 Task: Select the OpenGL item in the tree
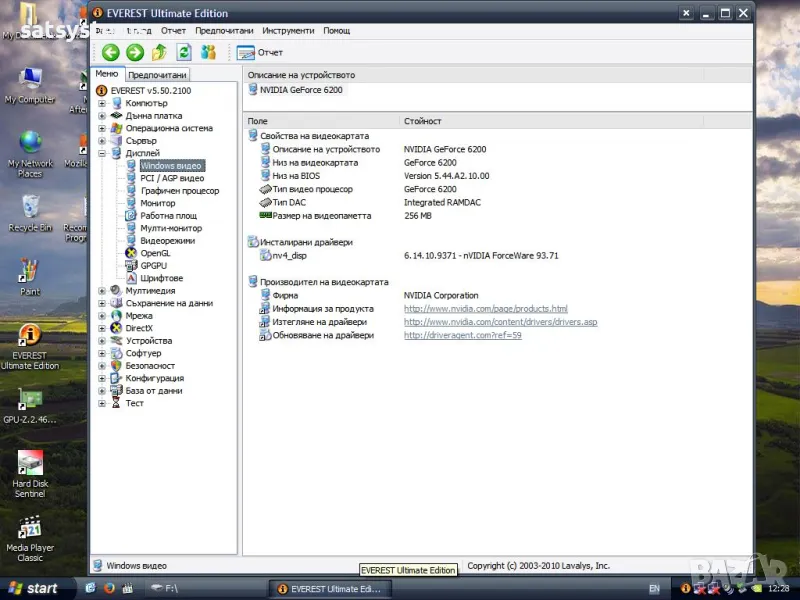pos(155,253)
